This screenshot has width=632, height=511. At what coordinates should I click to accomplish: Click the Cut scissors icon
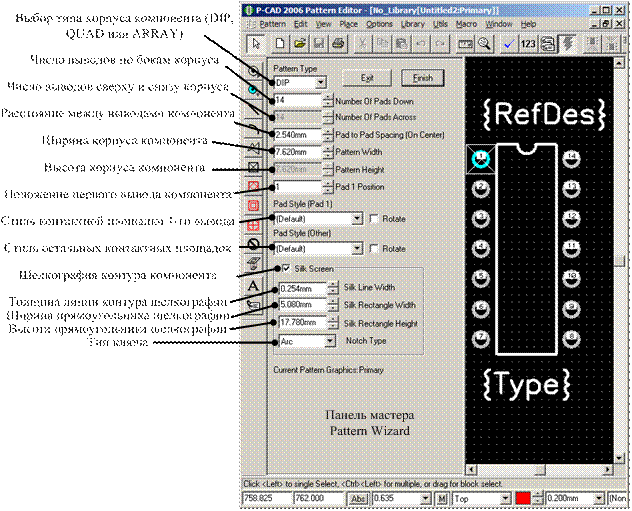[x=362, y=43]
